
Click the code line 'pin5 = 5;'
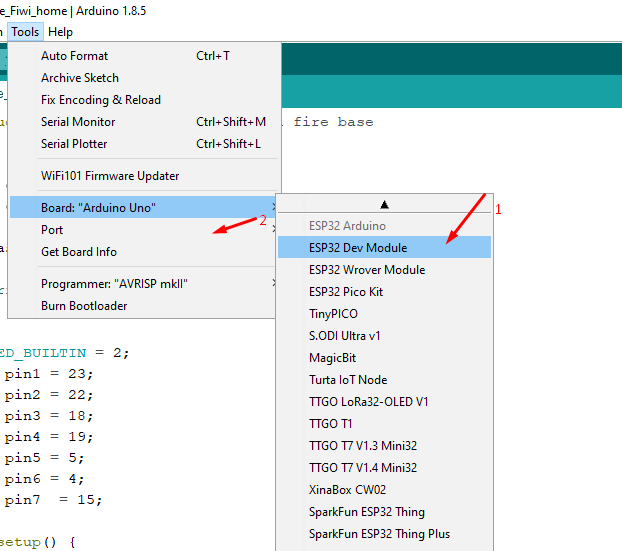pyautogui.click(x=44, y=458)
